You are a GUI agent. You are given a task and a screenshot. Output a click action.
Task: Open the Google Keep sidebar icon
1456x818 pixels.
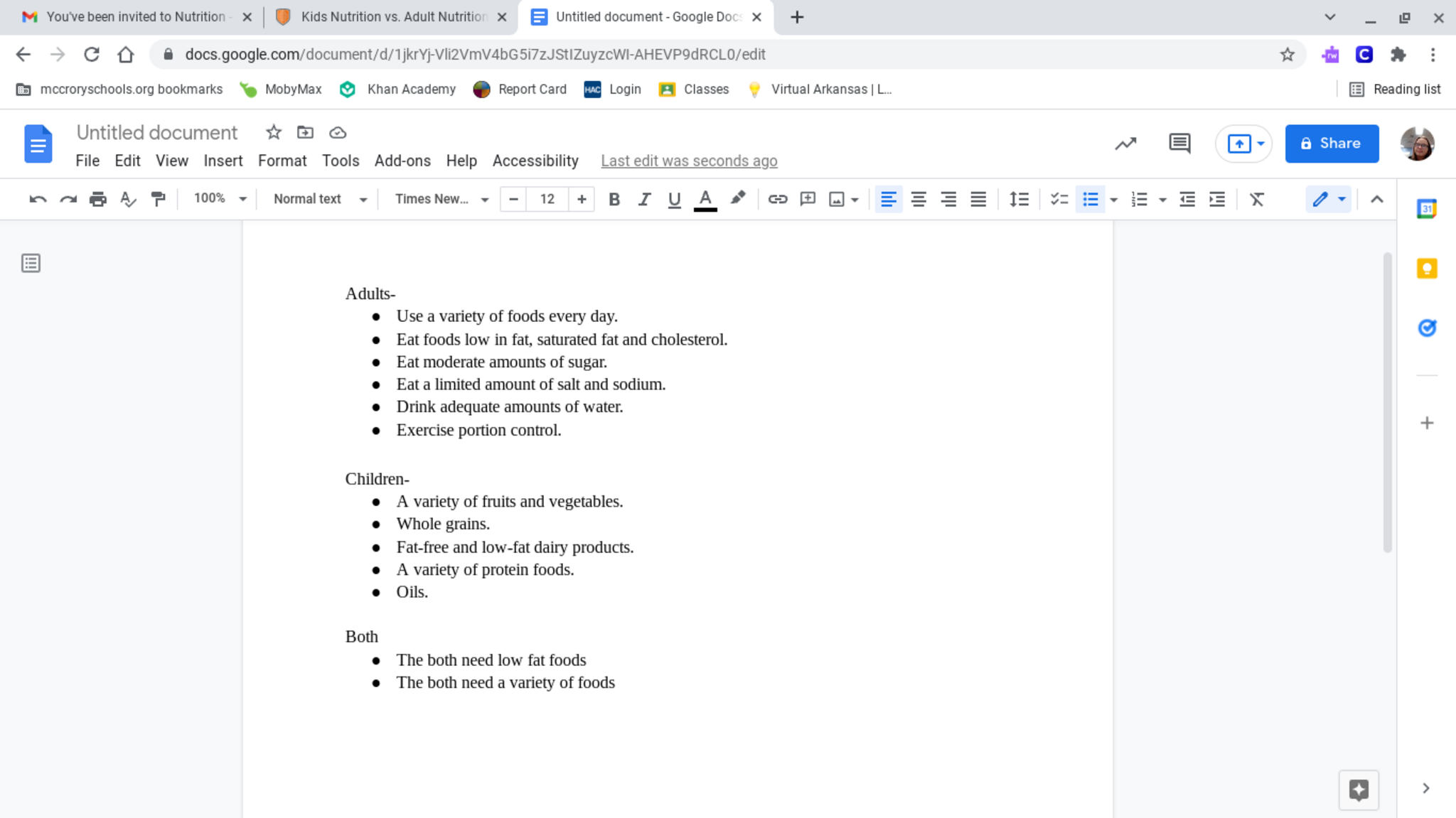point(1426,269)
